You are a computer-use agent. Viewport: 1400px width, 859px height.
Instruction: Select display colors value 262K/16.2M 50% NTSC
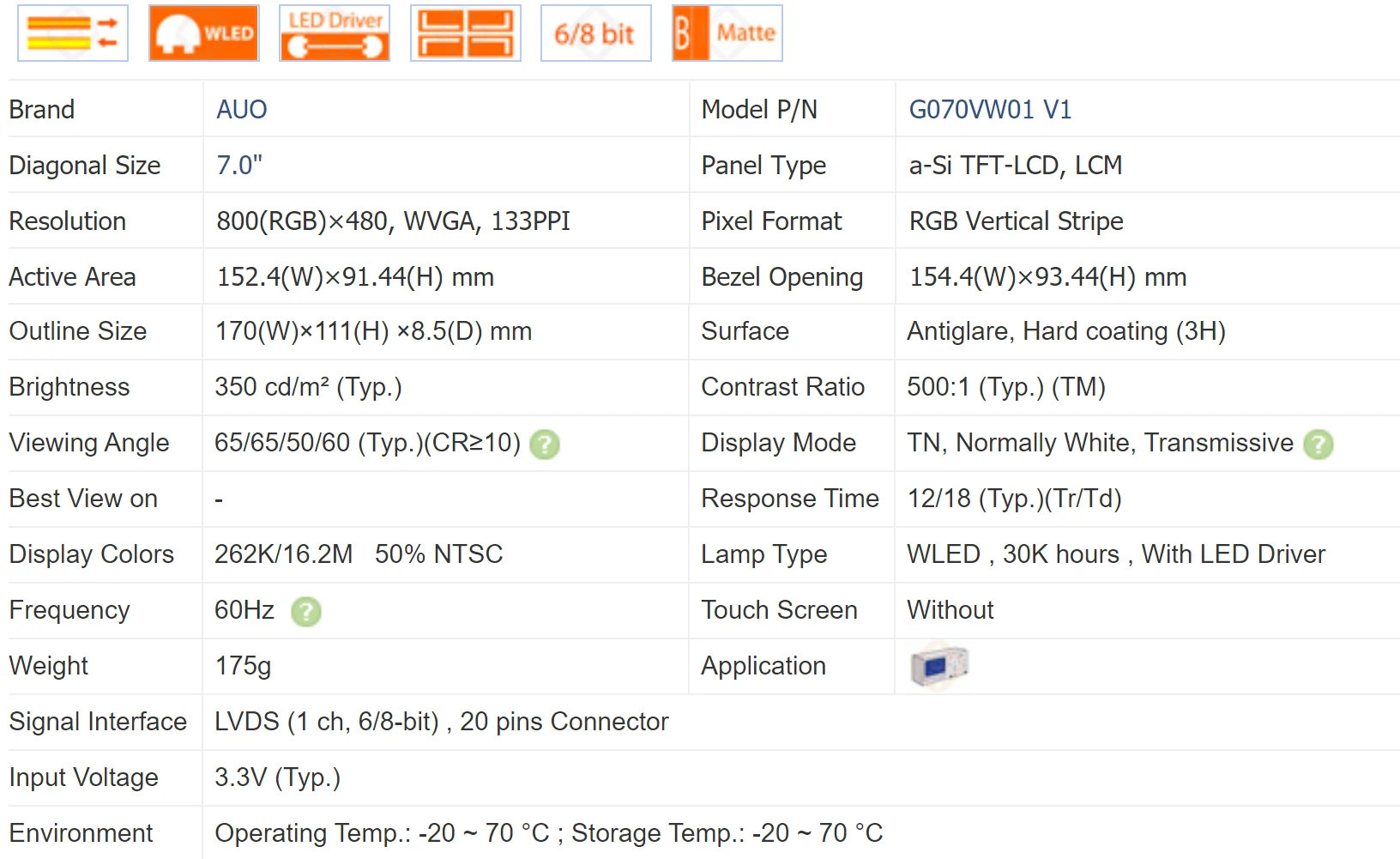[359, 554]
